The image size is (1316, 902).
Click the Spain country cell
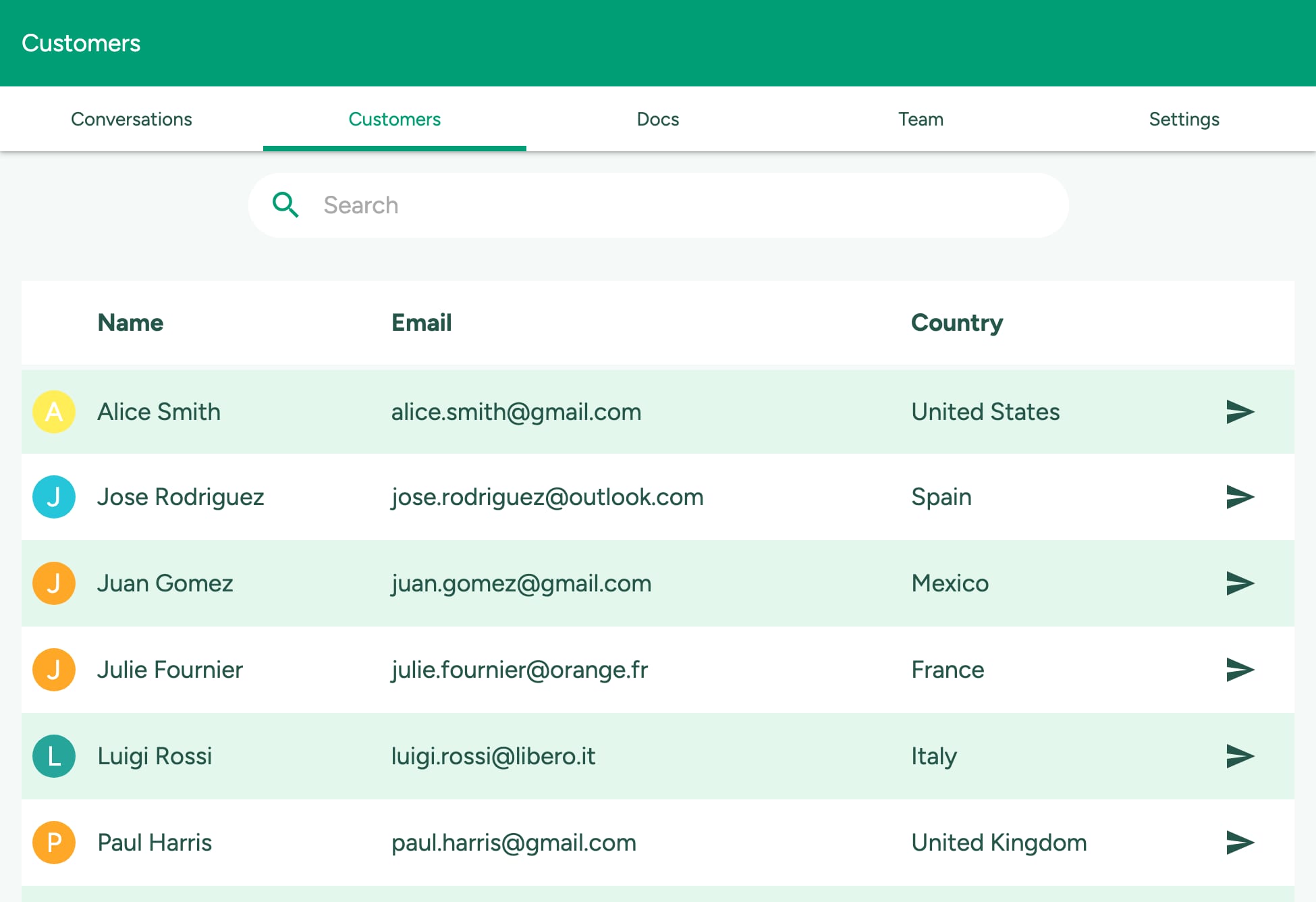pos(941,498)
